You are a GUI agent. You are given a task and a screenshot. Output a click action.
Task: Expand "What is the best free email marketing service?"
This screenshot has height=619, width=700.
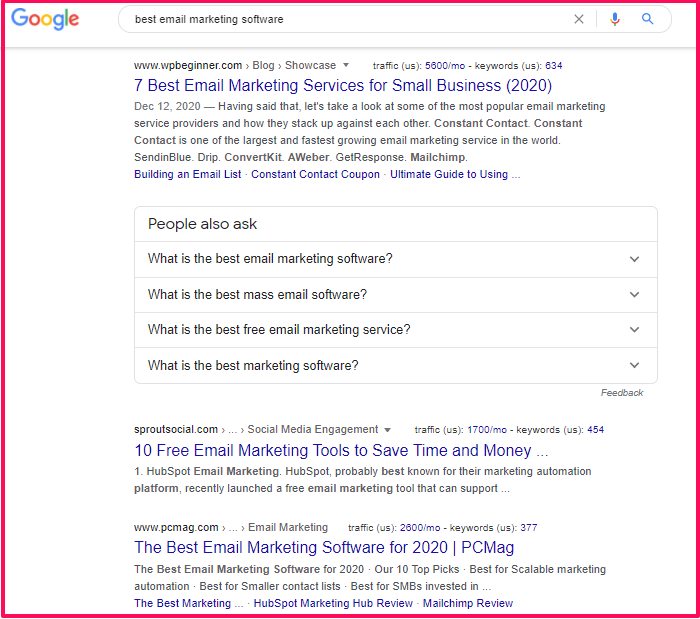pos(395,330)
